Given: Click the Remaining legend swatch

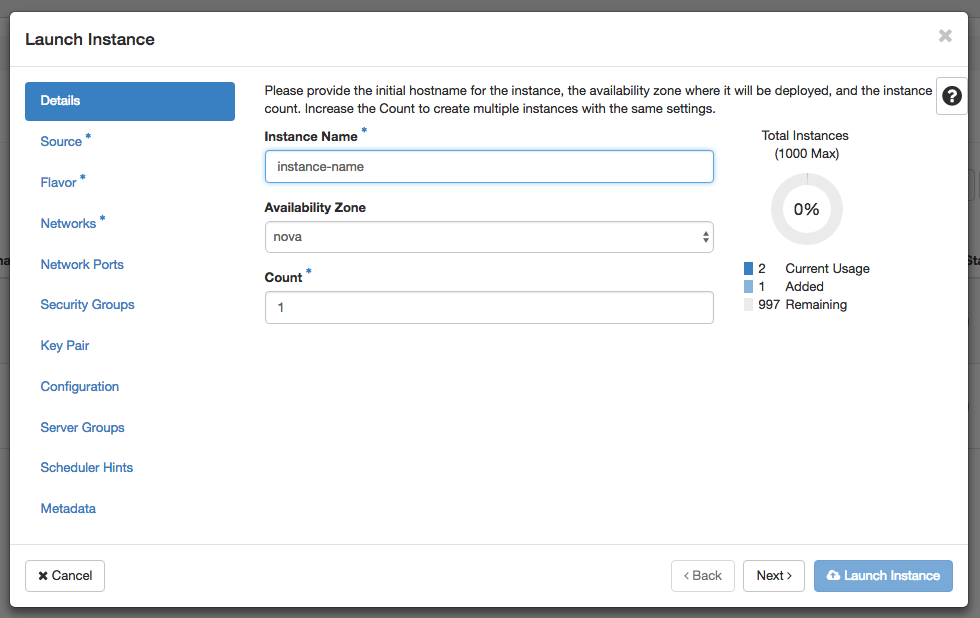Looking at the screenshot, I should 748,305.
